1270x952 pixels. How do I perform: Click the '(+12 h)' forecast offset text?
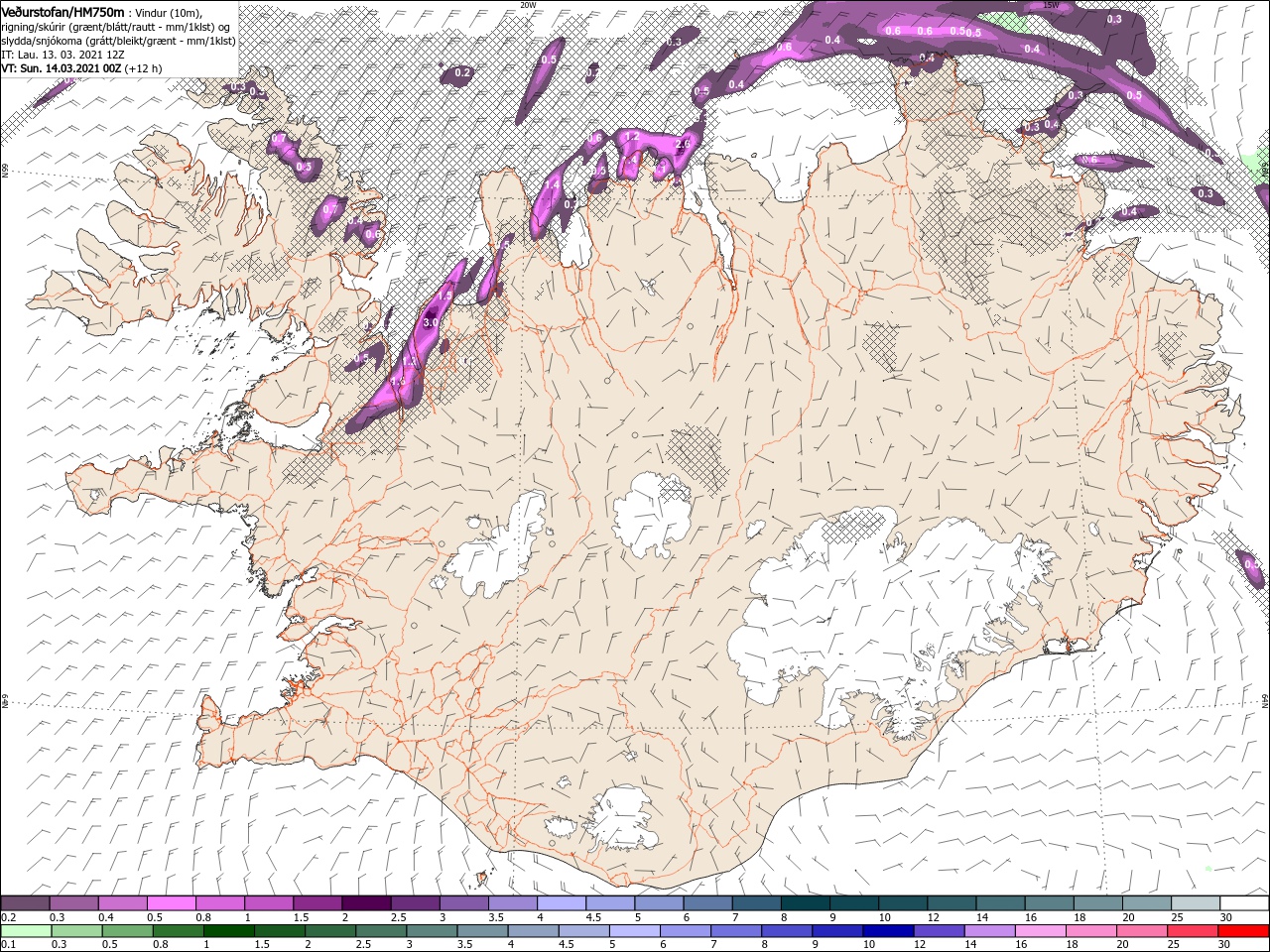[143, 68]
